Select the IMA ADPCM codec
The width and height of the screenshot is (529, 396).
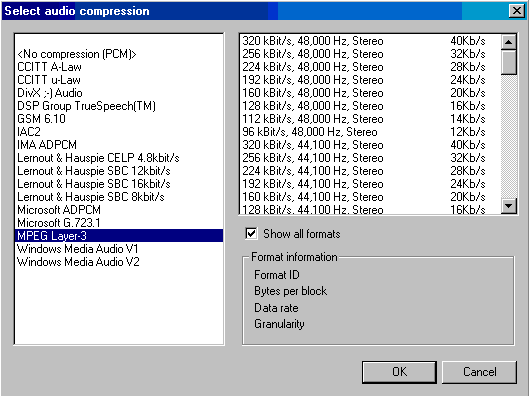(119, 145)
